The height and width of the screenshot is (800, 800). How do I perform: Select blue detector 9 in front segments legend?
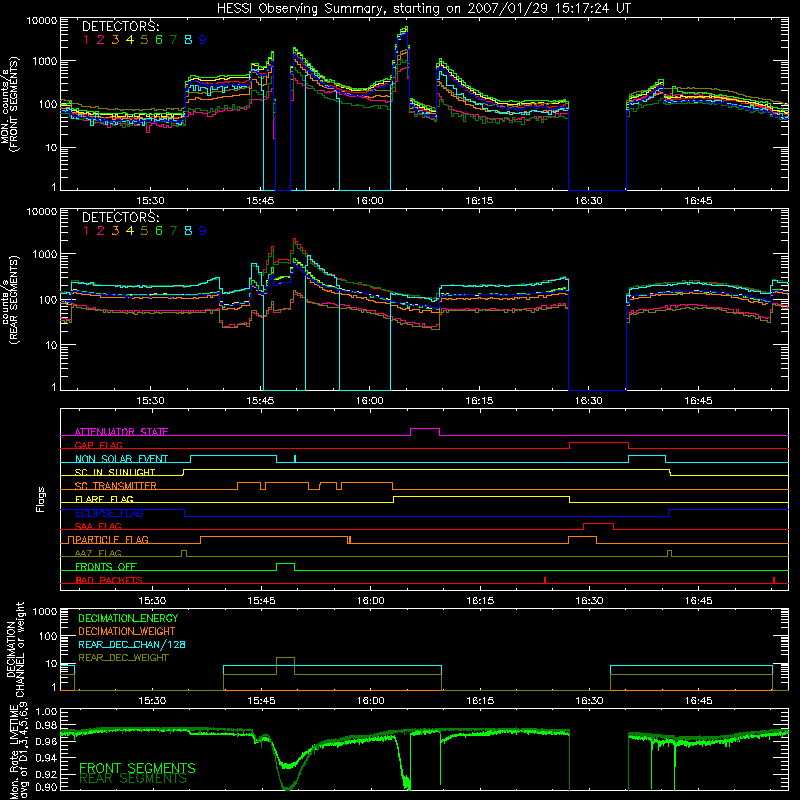pos(203,40)
